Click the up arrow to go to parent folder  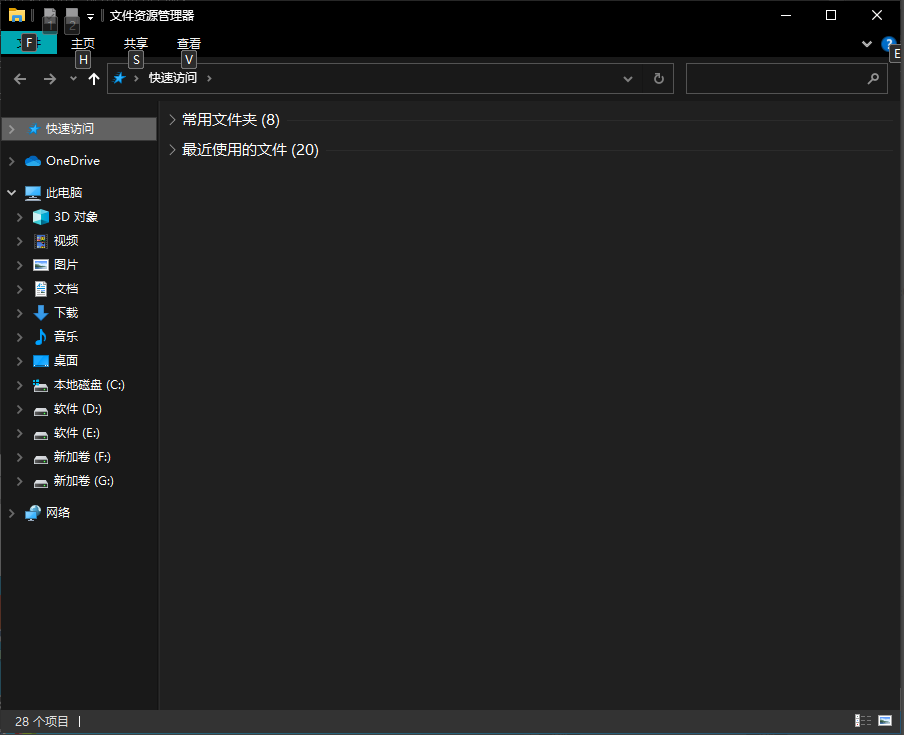[x=93, y=78]
